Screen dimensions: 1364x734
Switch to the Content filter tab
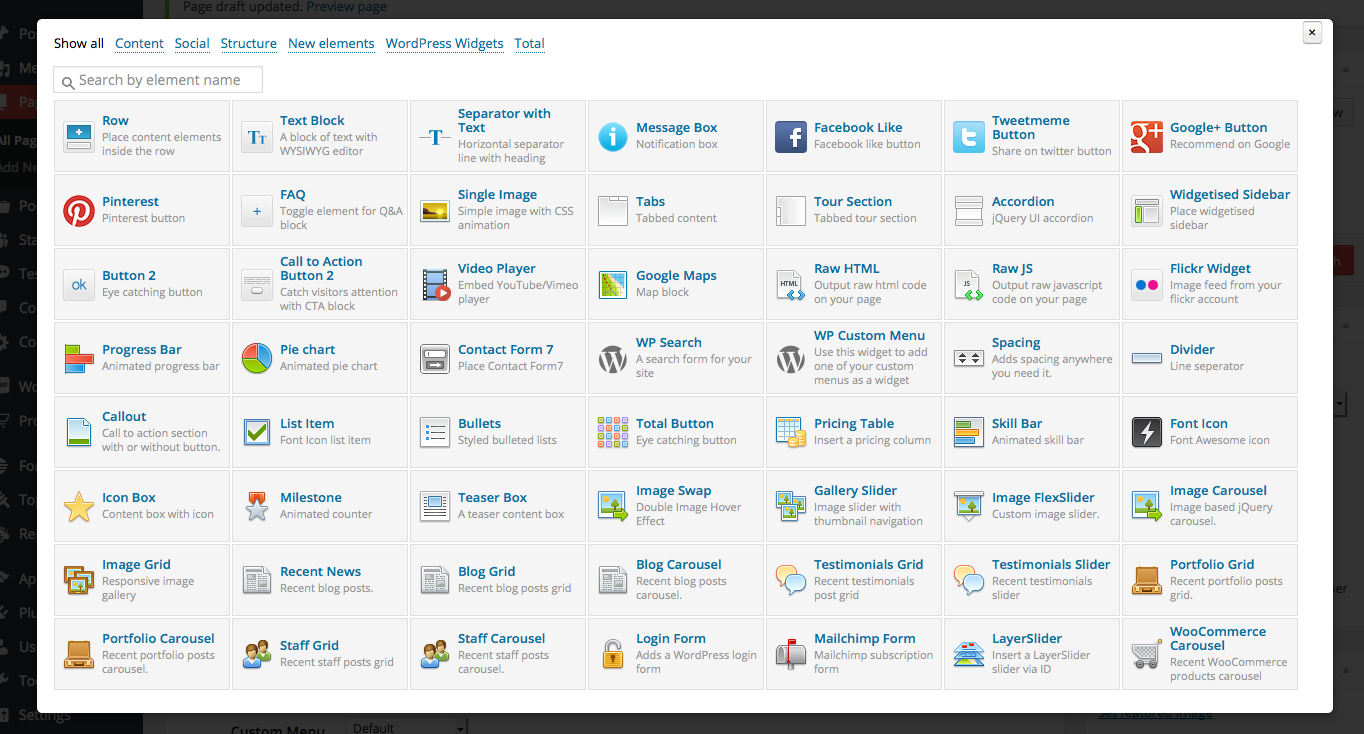coord(139,43)
